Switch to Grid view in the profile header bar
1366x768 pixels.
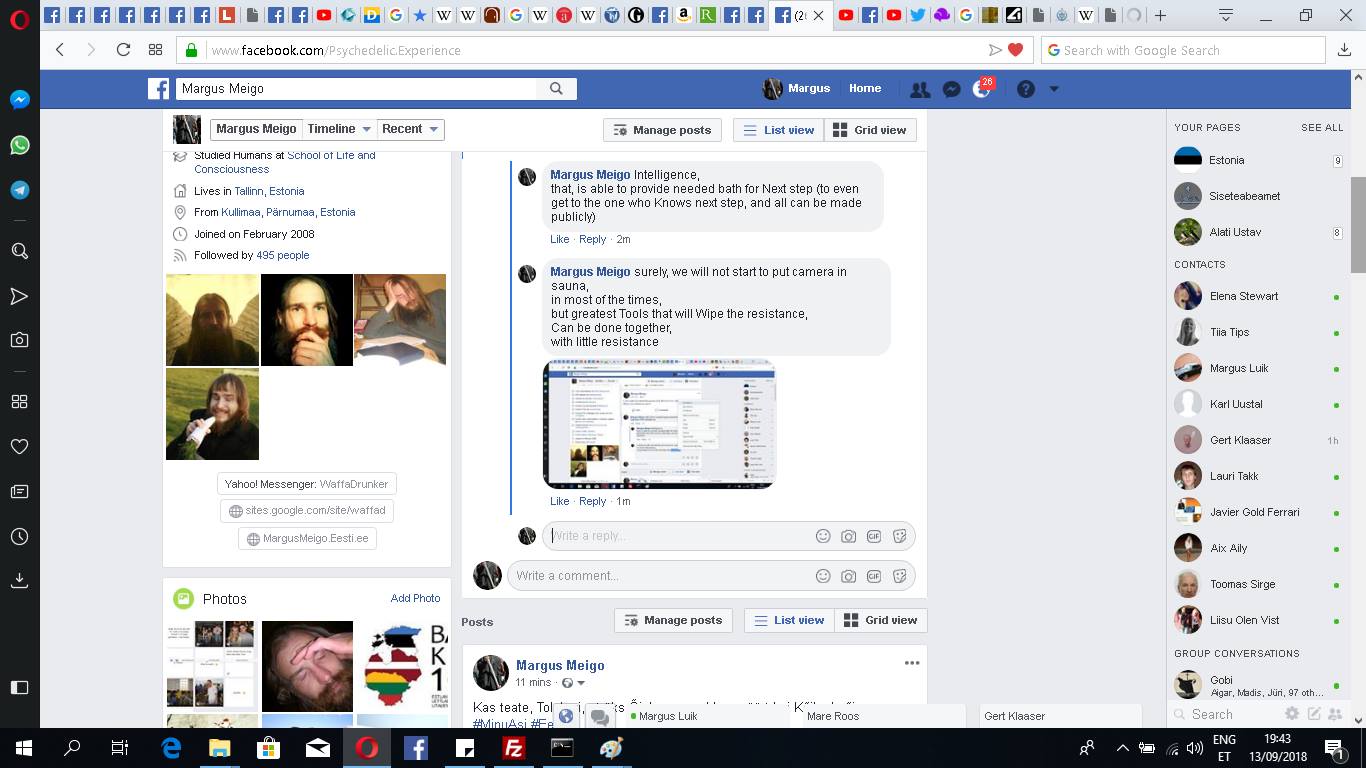[870, 130]
